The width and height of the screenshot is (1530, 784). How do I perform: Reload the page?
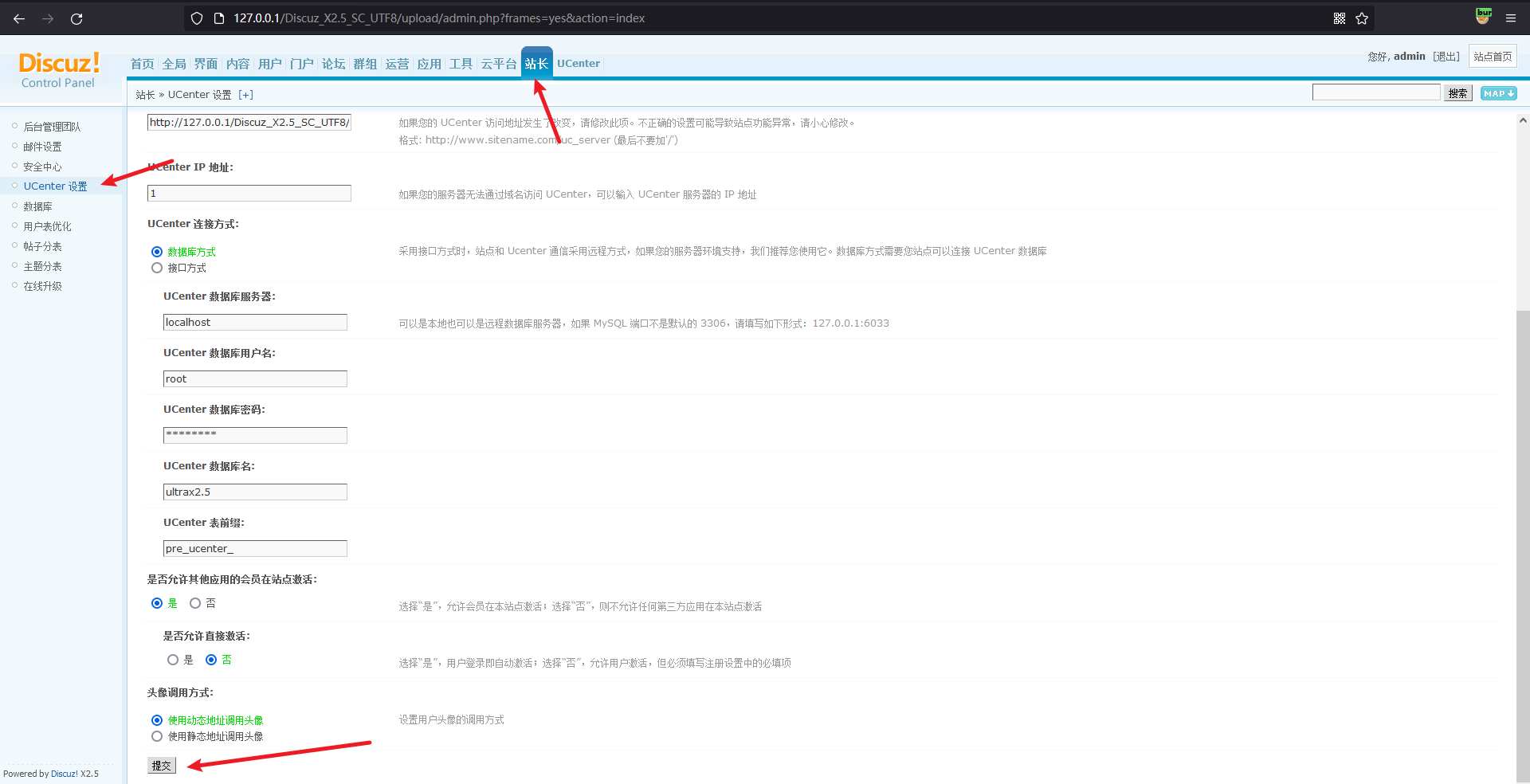click(x=76, y=18)
